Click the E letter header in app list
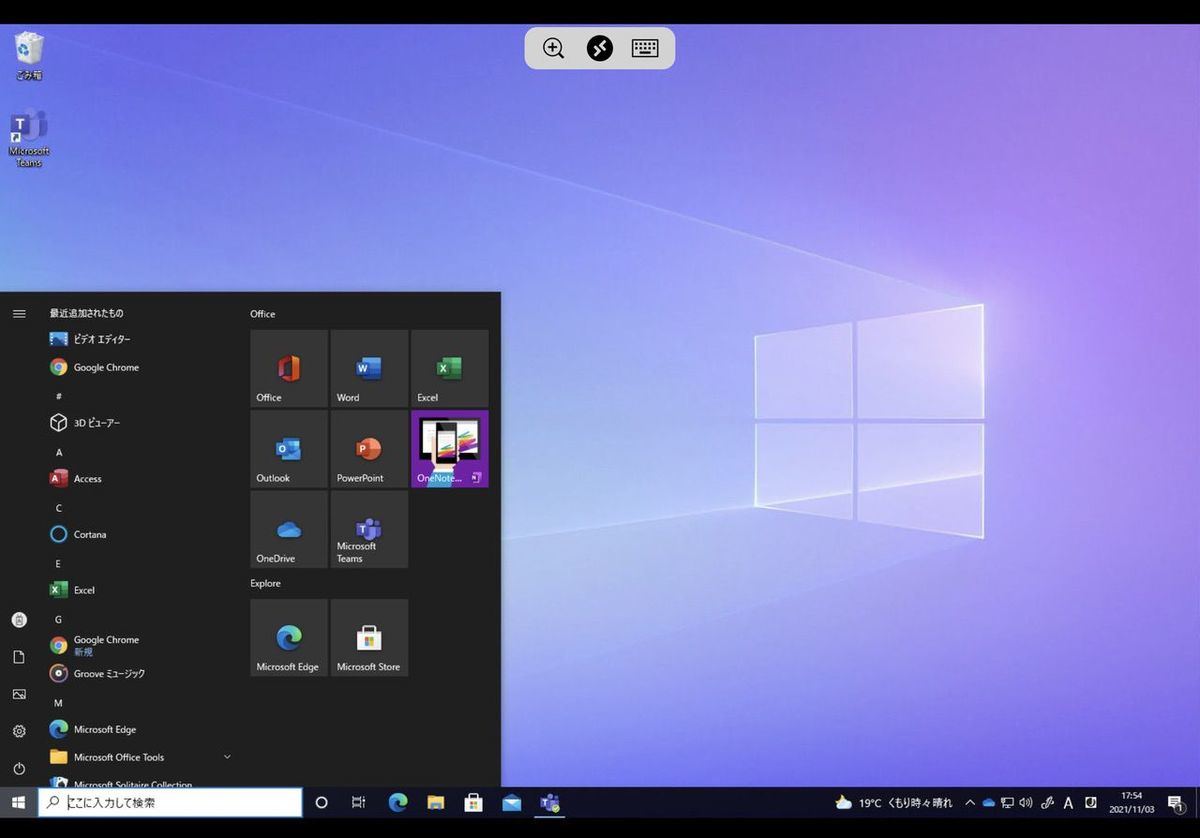1200x838 pixels. click(x=59, y=564)
